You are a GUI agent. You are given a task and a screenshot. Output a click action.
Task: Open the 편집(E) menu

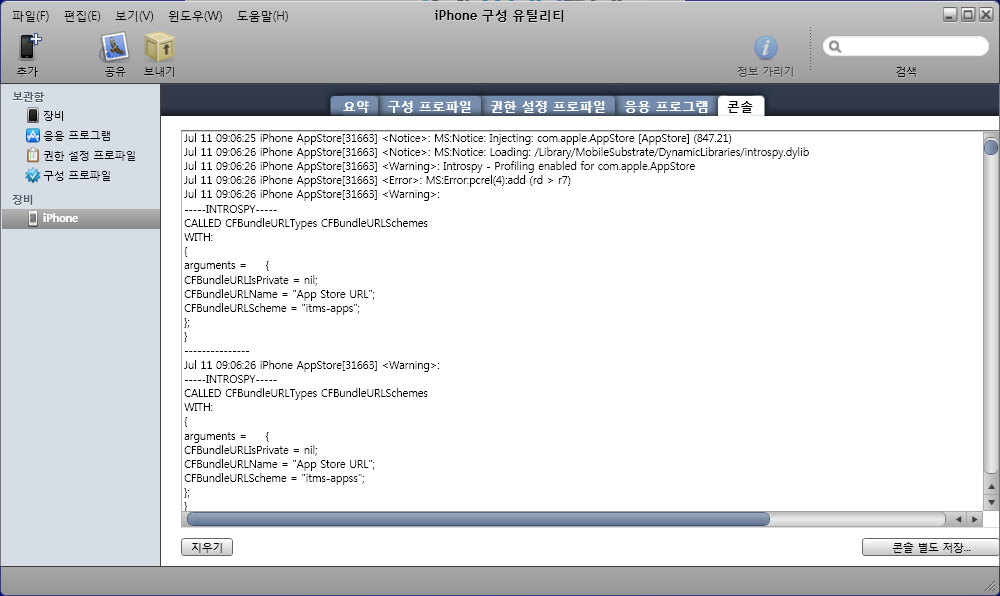tap(82, 16)
